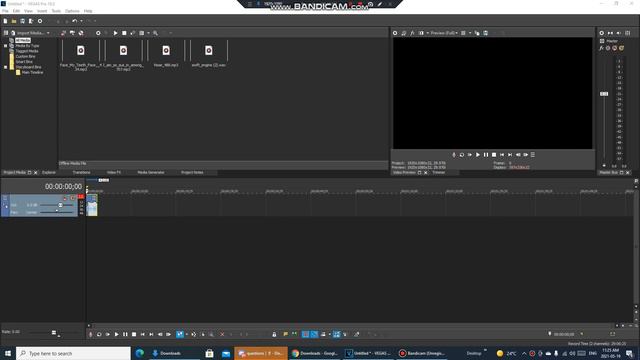Open Master bus FX icon
The image size is (640, 360).
tap(601, 48)
